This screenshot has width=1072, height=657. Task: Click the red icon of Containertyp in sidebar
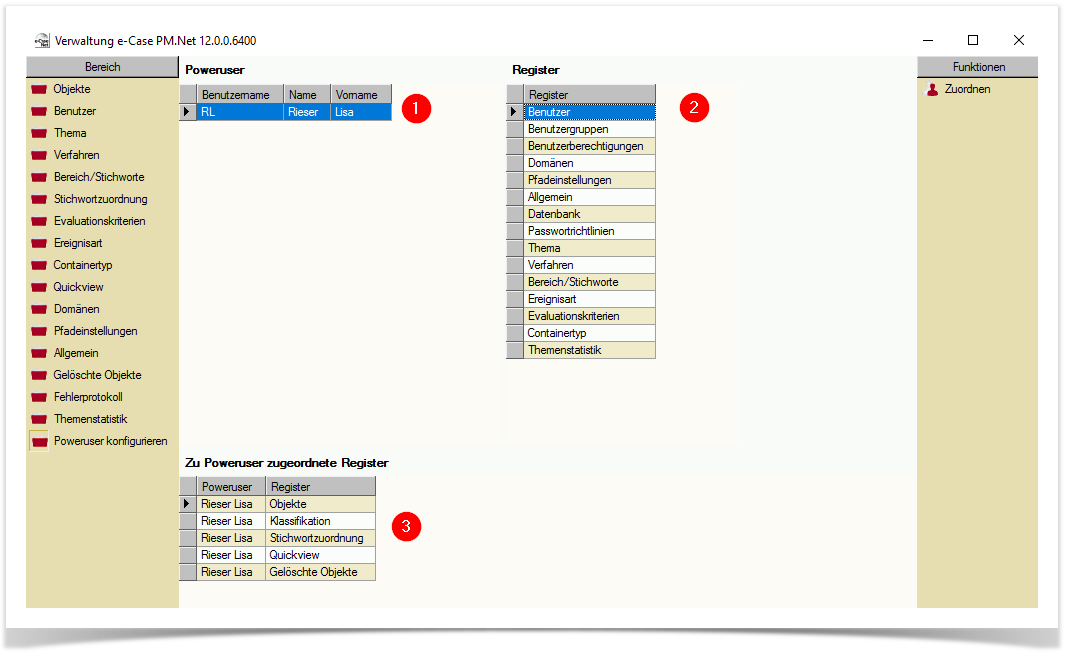coord(39,265)
